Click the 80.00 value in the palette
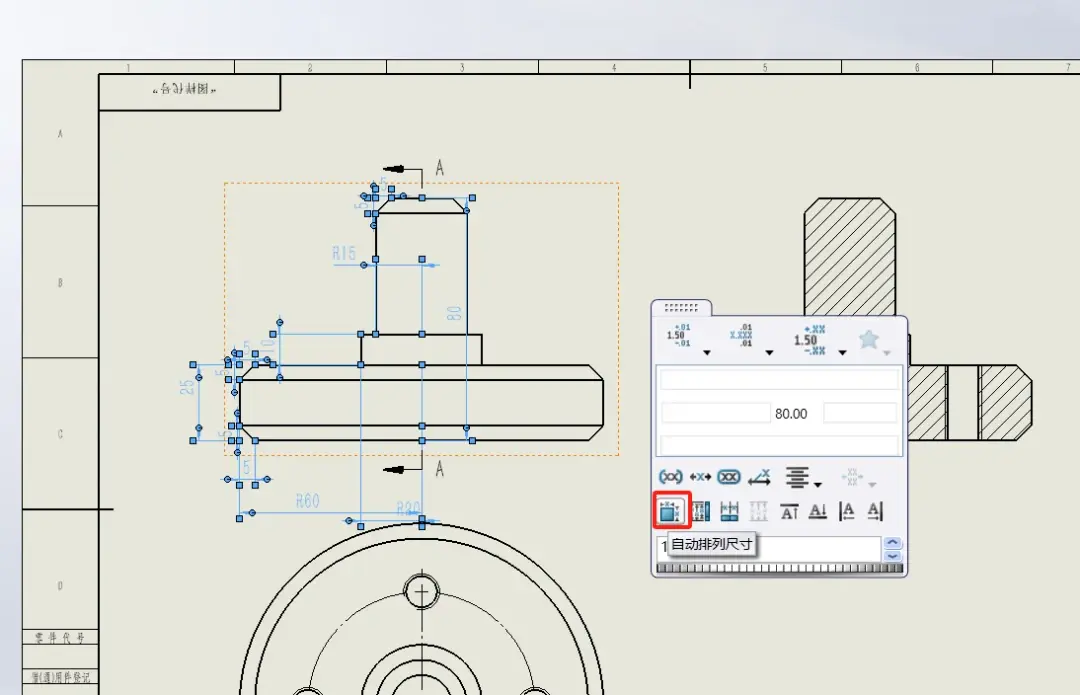The height and width of the screenshot is (695, 1080). click(791, 414)
